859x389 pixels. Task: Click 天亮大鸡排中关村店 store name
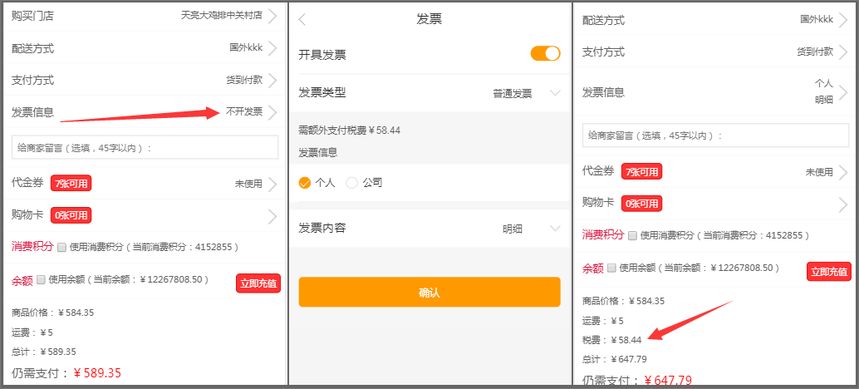[221, 16]
